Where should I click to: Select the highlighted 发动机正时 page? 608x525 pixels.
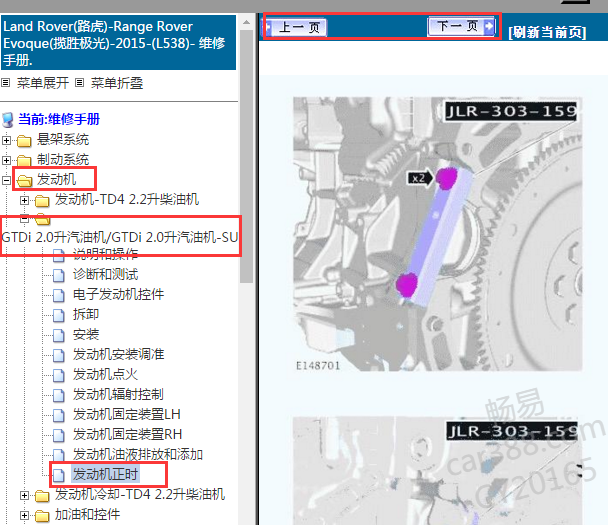[x=105, y=474]
